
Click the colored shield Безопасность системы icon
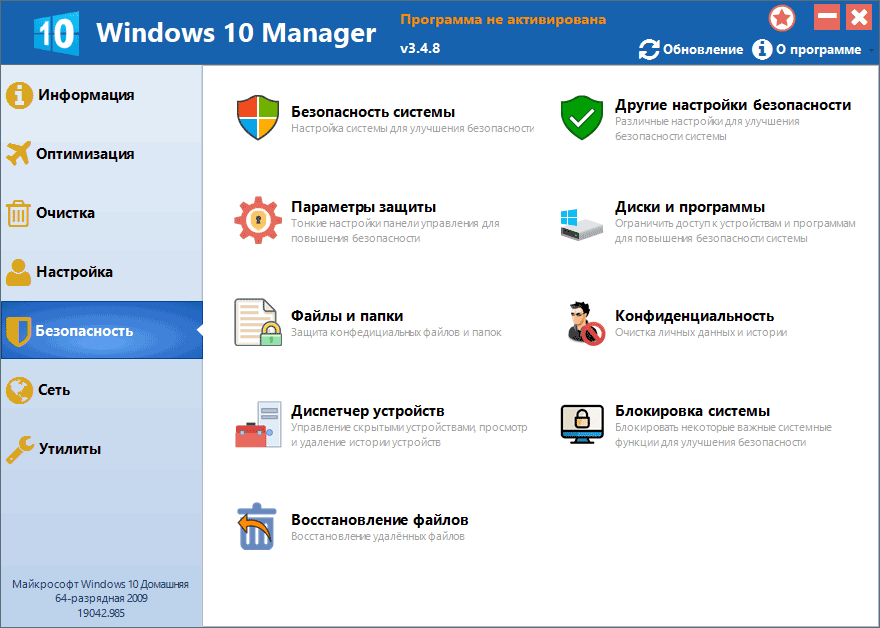coord(258,117)
